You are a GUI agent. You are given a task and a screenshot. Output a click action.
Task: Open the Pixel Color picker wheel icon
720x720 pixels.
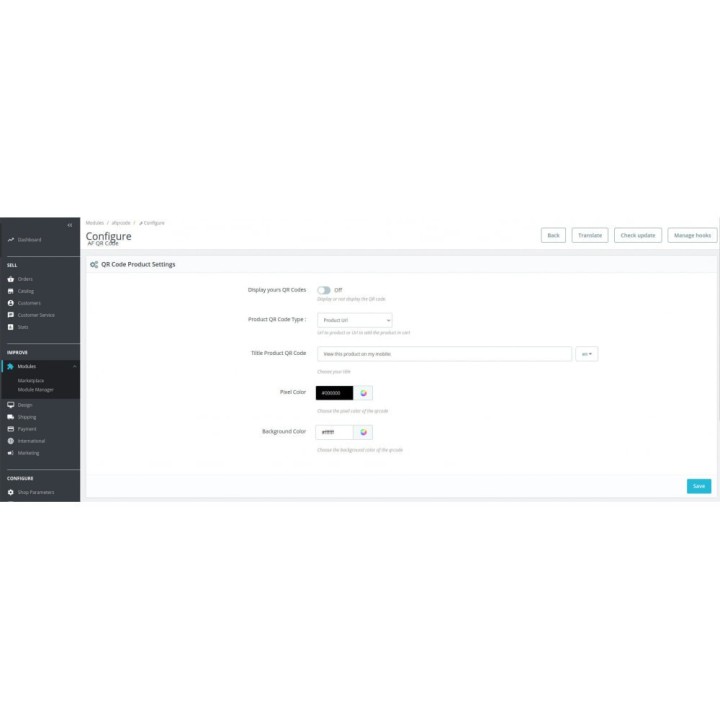coord(364,393)
